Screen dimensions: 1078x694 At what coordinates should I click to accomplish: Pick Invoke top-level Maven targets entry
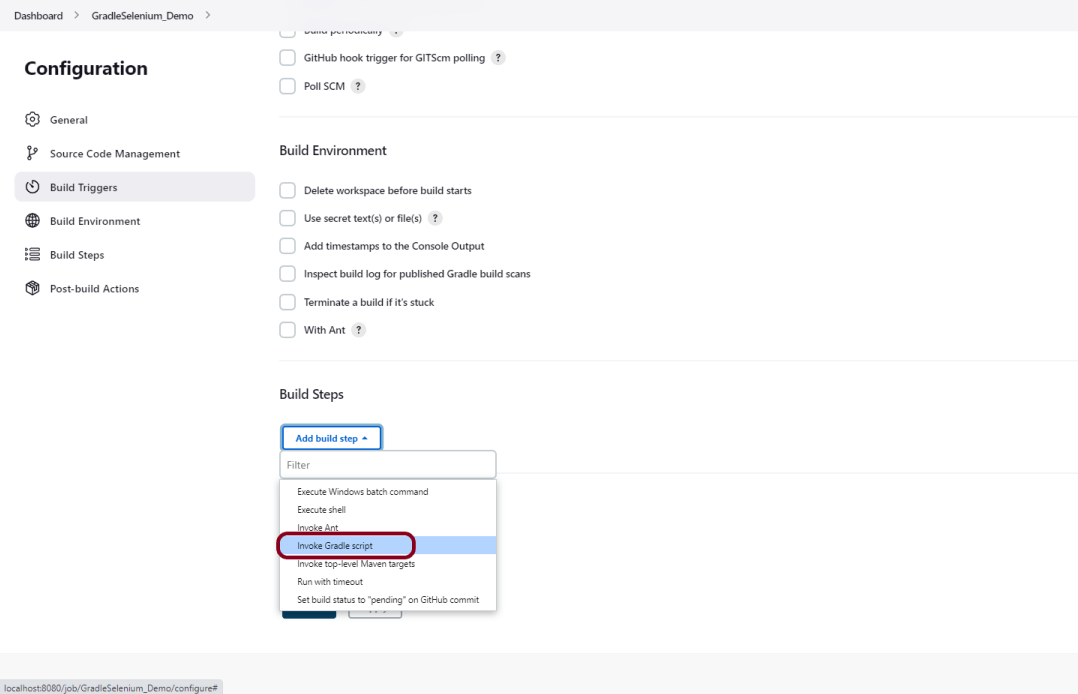click(356, 564)
